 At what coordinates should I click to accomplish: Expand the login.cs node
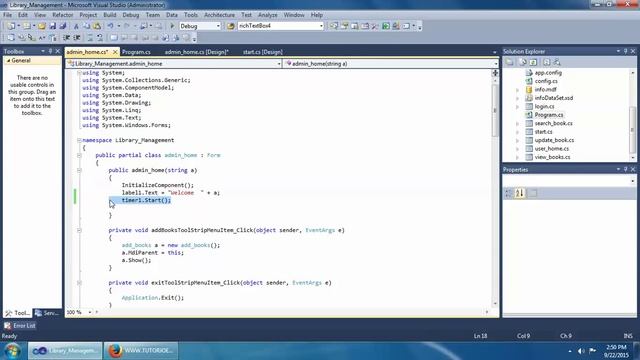(518, 107)
